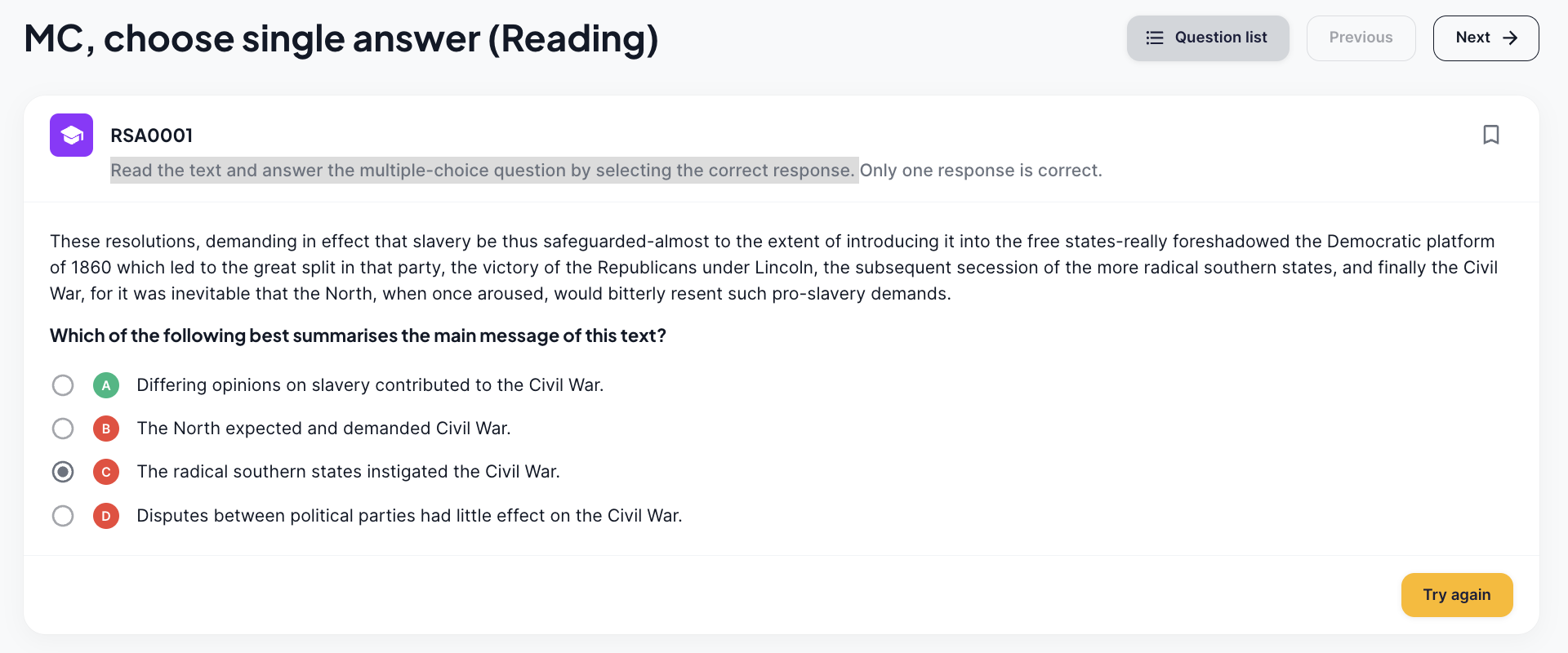Go to the Next question
1568x653 pixels.
click(x=1486, y=38)
